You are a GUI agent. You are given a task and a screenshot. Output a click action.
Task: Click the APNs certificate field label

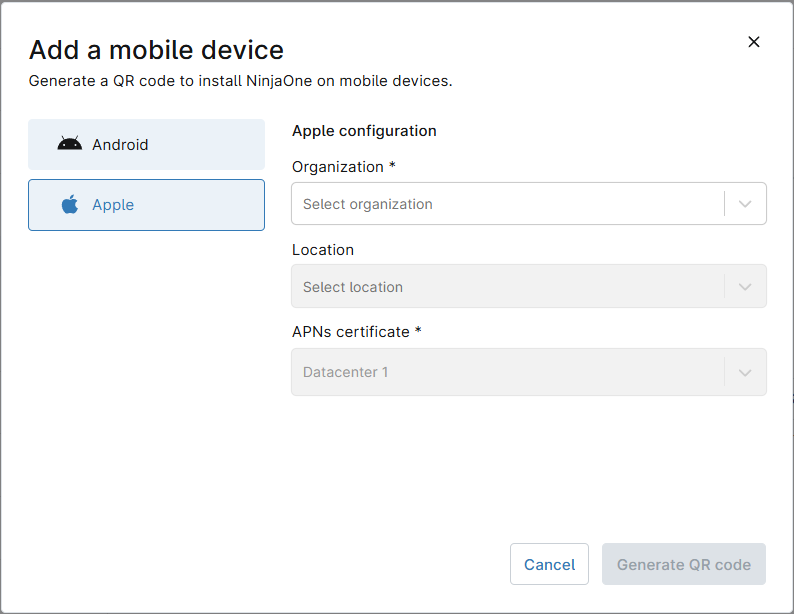(351, 332)
